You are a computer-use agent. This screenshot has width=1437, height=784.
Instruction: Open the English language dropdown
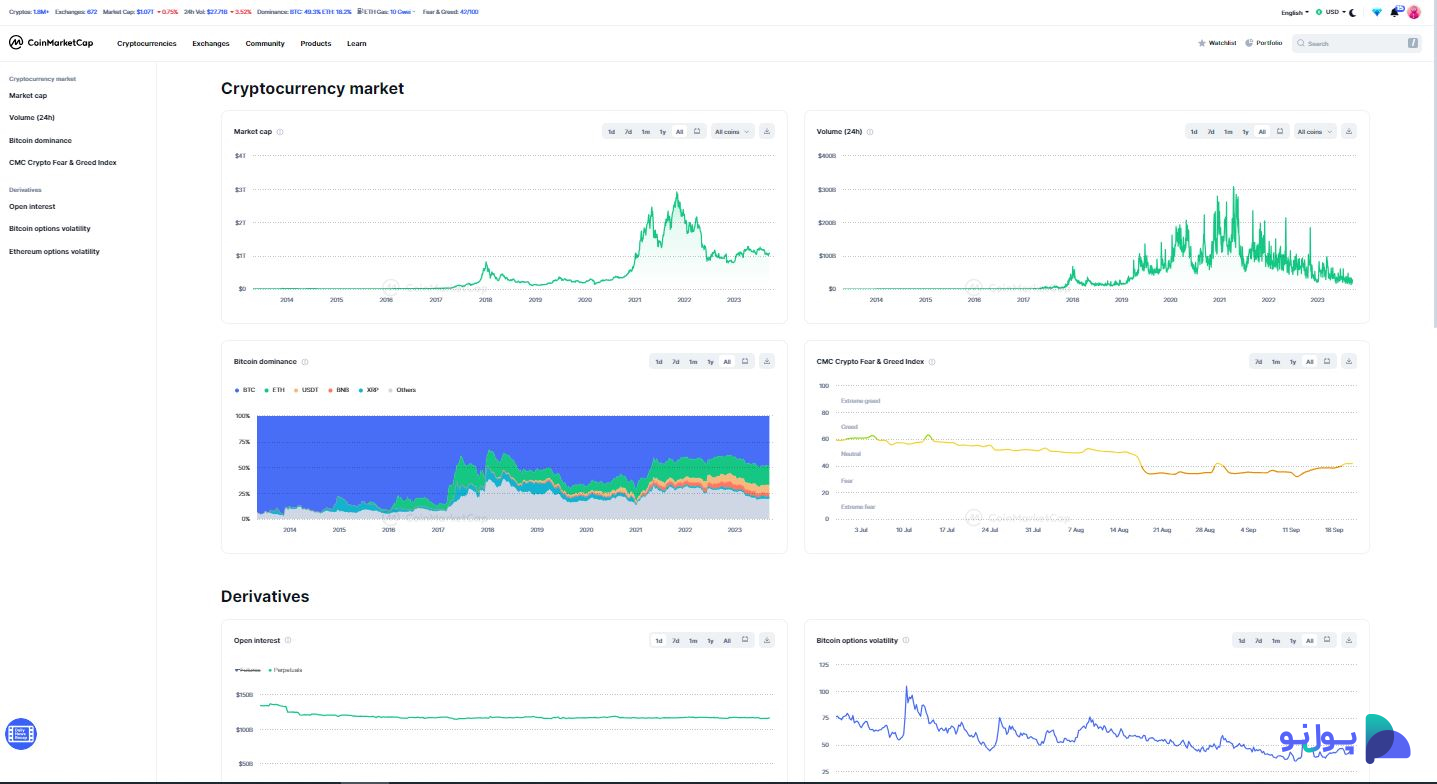pyautogui.click(x=1294, y=12)
